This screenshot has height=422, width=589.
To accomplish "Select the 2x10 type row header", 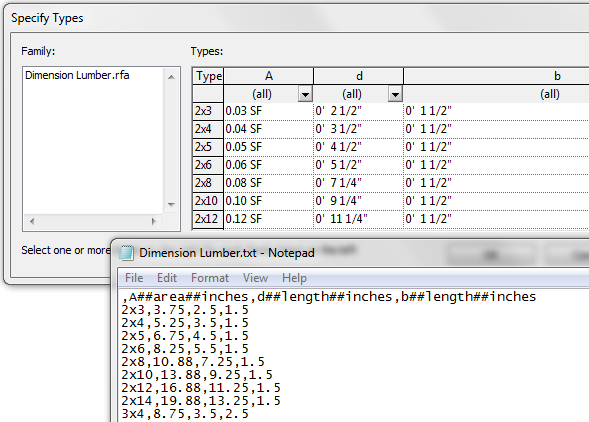I will 208,201.
